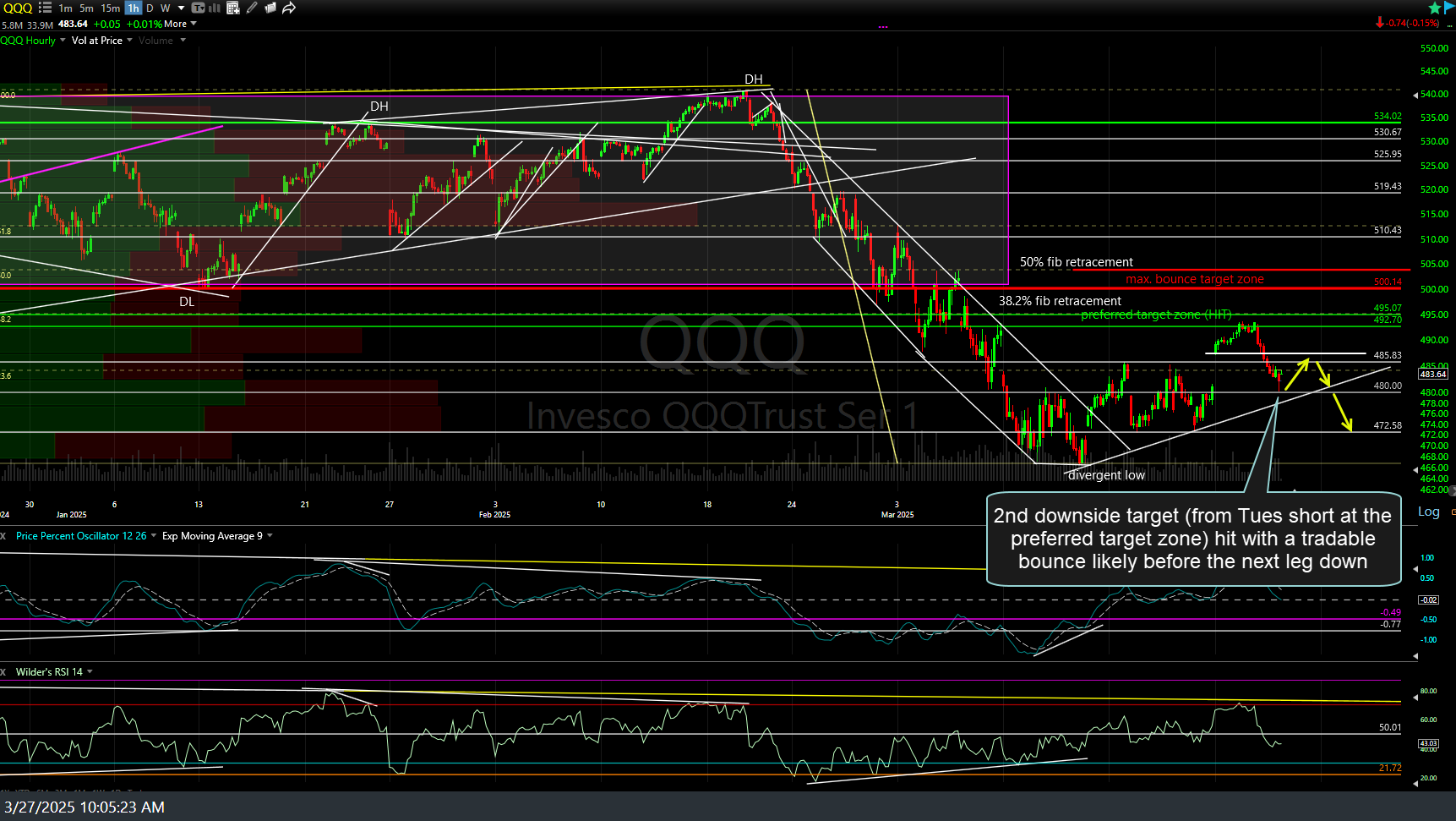Click the calendar add-event icon
This screenshot has height=821, width=1456.
click(233, 8)
